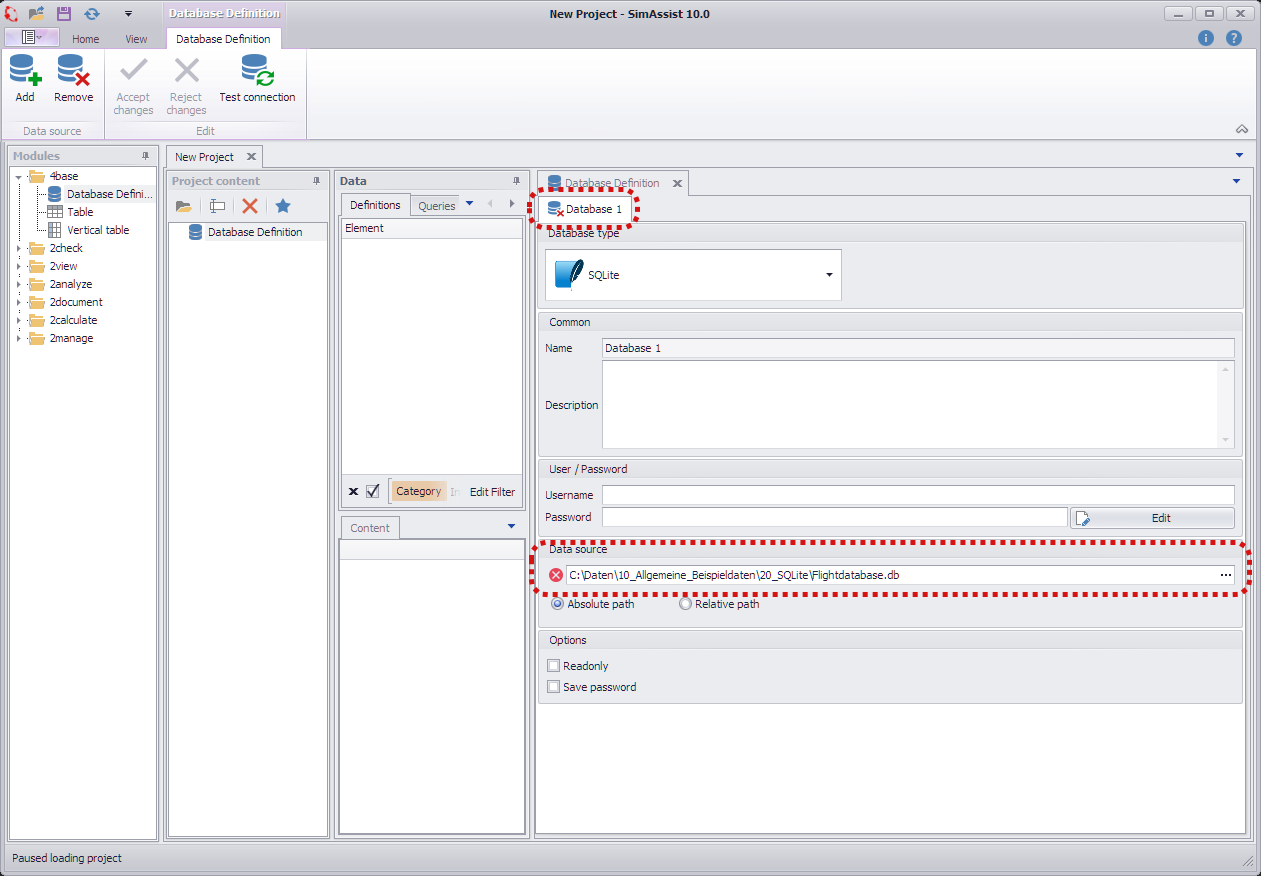Click the blue star icon in Project content

point(283,206)
